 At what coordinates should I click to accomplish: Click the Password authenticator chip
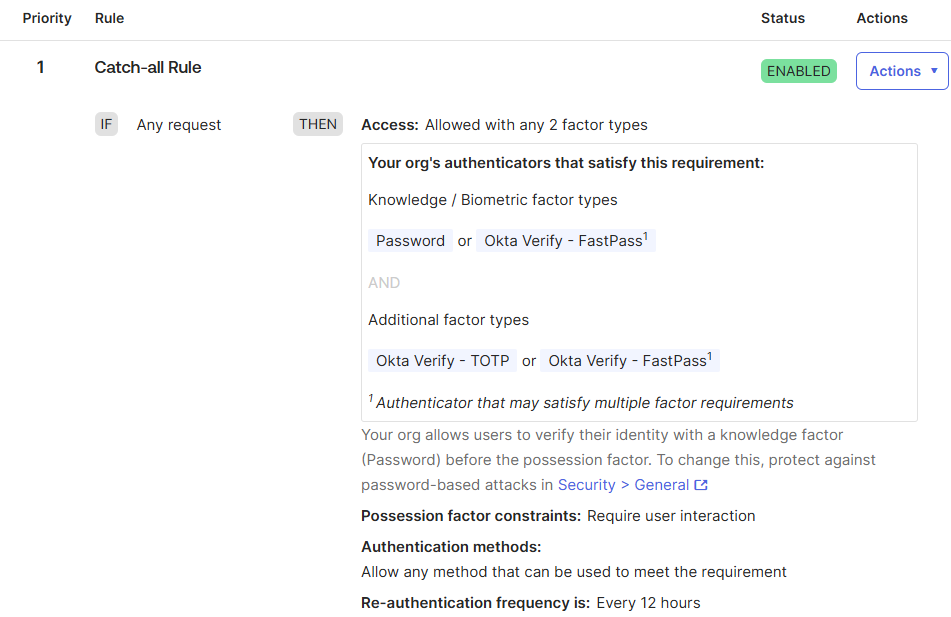tap(411, 241)
